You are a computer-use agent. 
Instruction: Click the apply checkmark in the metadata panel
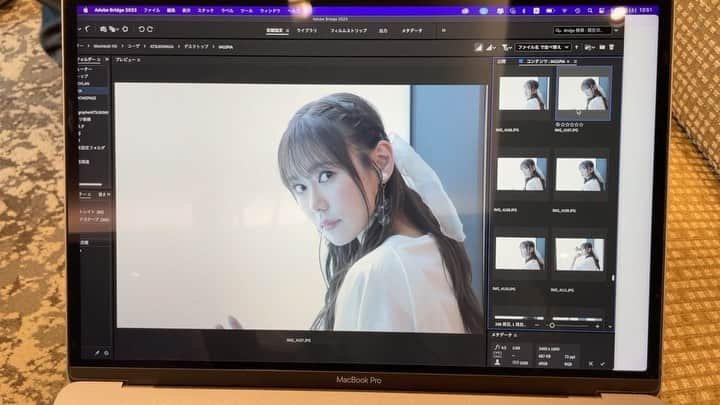coord(602,364)
